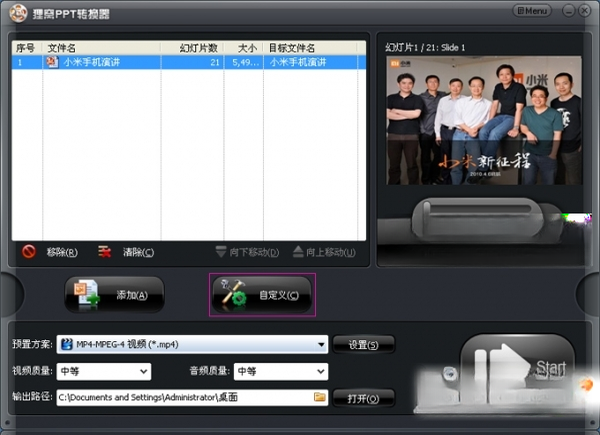
Task: Start the conversion with the Start button
Action: [517, 370]
